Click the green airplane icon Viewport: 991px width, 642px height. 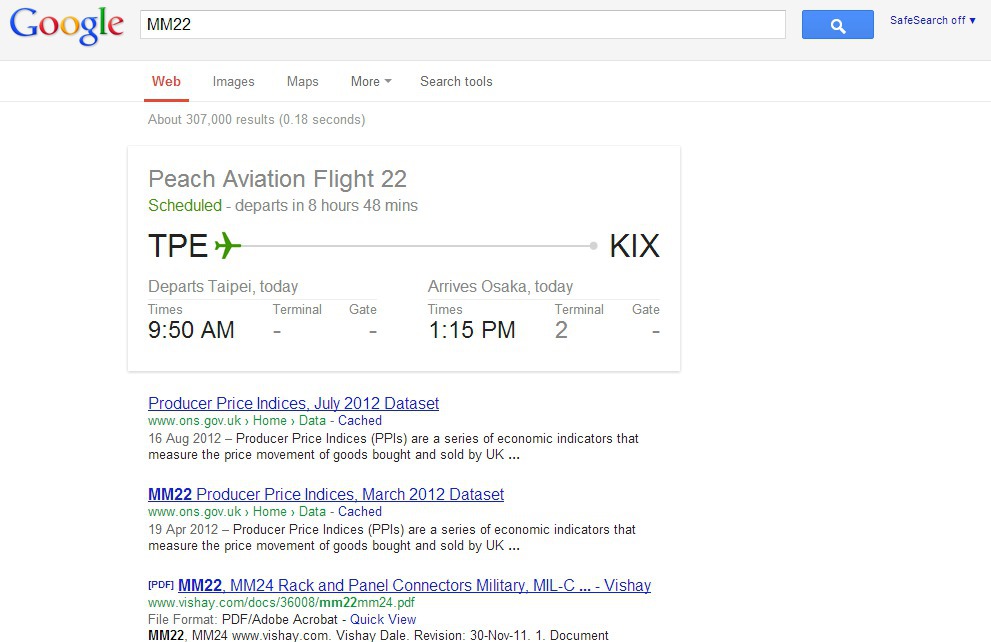point(228,245)
